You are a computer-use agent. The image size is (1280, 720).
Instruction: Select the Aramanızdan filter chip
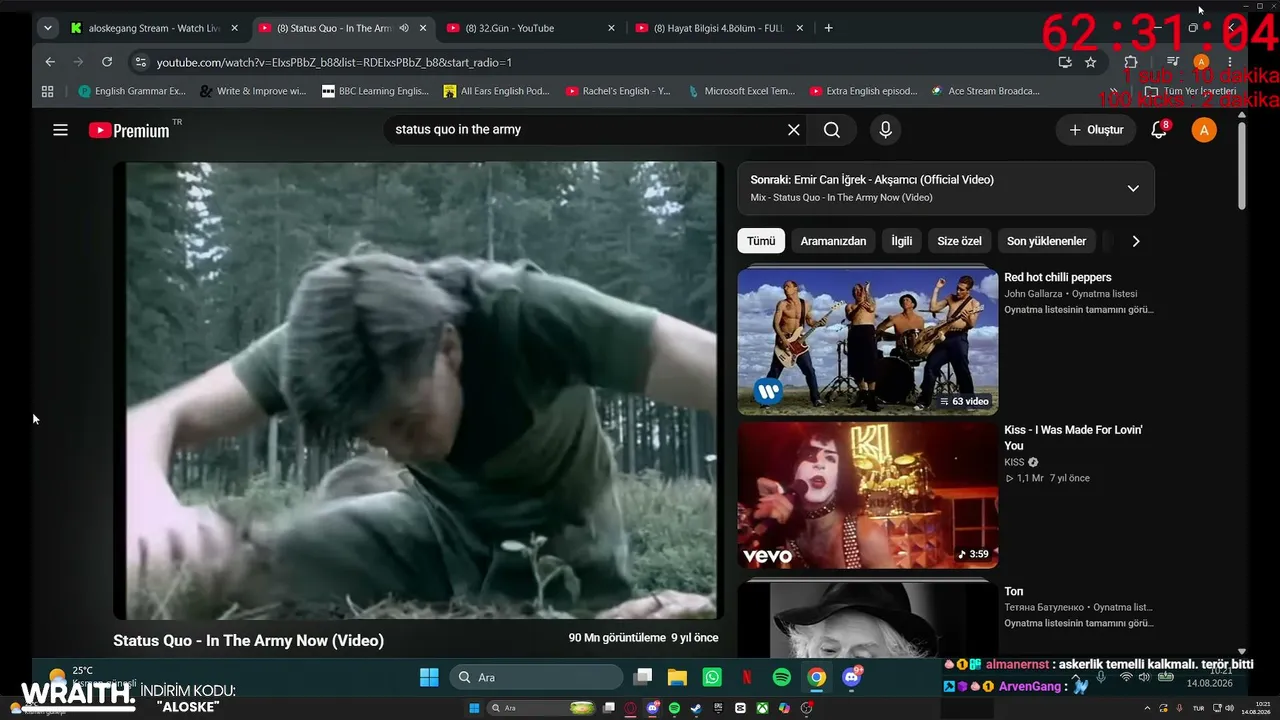pyautogui.click(x=833, y=241)
